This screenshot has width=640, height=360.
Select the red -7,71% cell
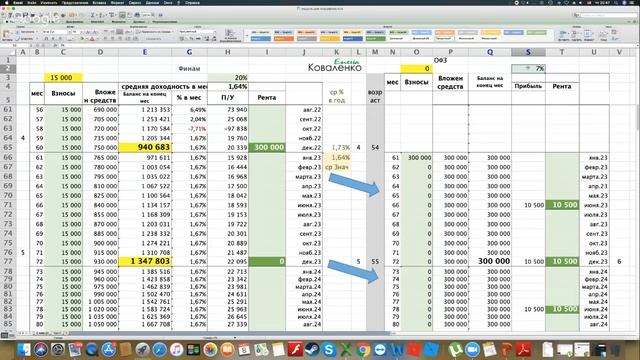click(x=189, y=129)
